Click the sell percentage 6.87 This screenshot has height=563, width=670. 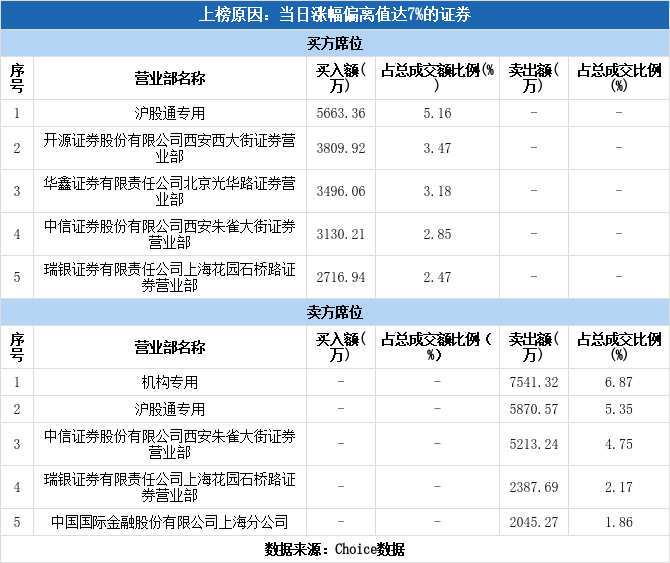coord(619,382)
